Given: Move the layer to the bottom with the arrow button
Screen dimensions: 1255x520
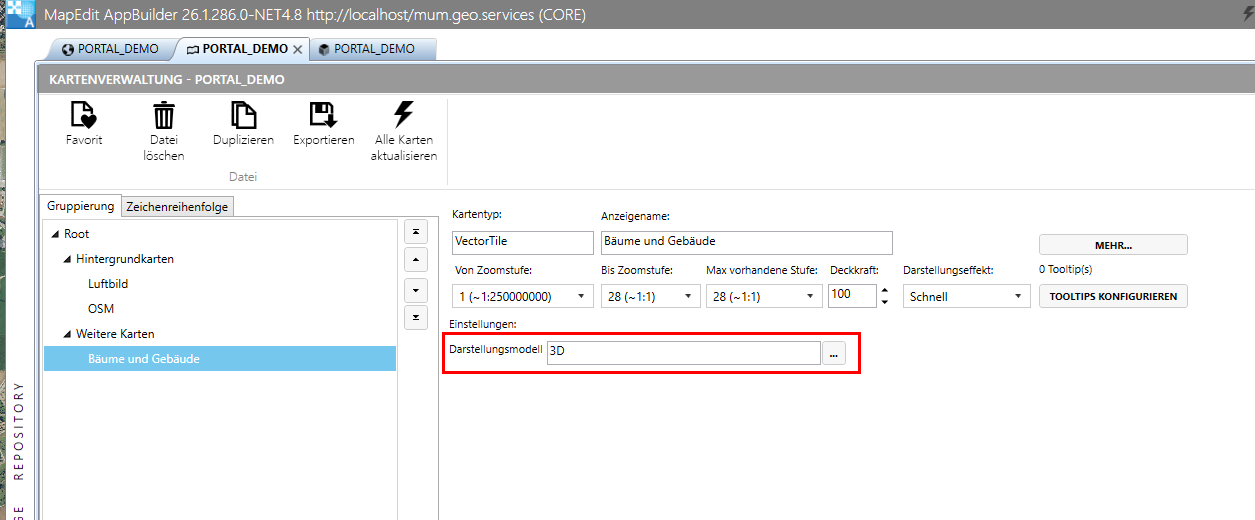Looking at the screenshot, I should [414, 318].
